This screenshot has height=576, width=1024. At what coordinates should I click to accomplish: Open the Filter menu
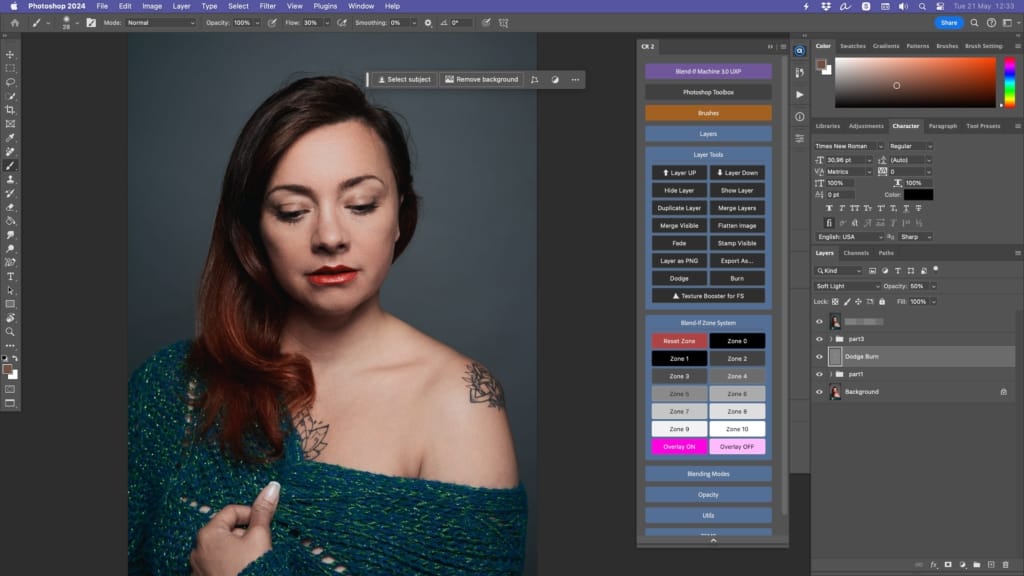point(267,5)
